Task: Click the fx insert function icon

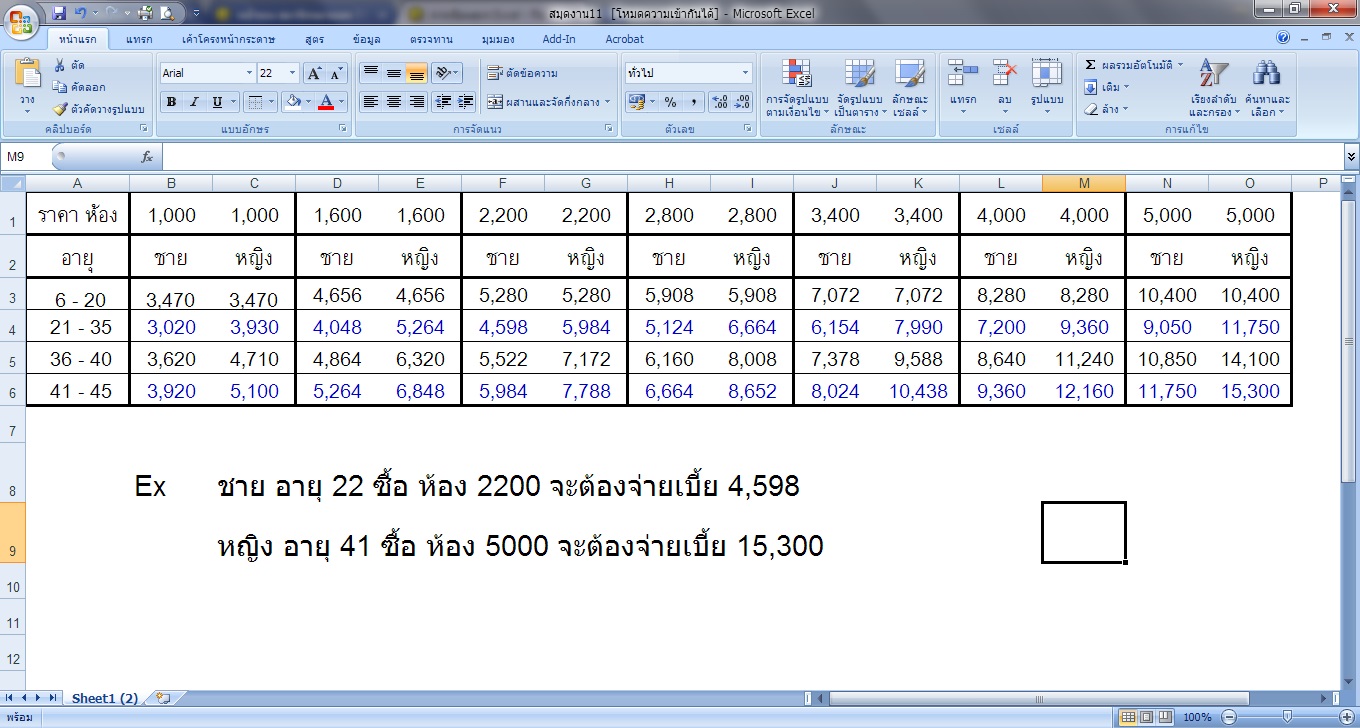Action: click(x=146, y=157)
